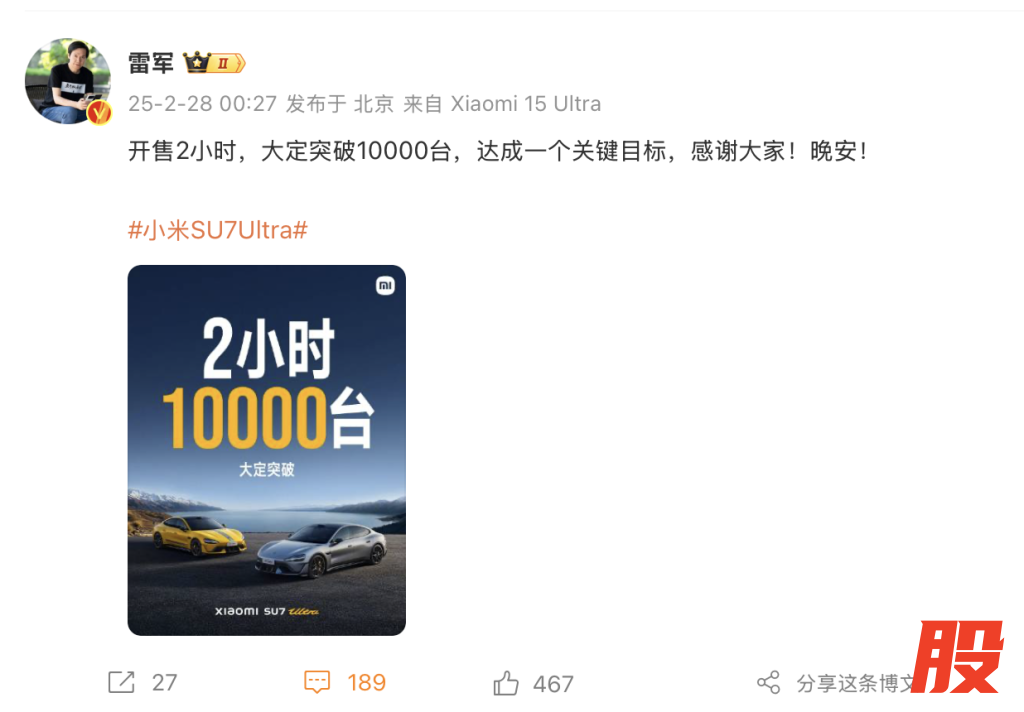Click the share network icon

769,683
